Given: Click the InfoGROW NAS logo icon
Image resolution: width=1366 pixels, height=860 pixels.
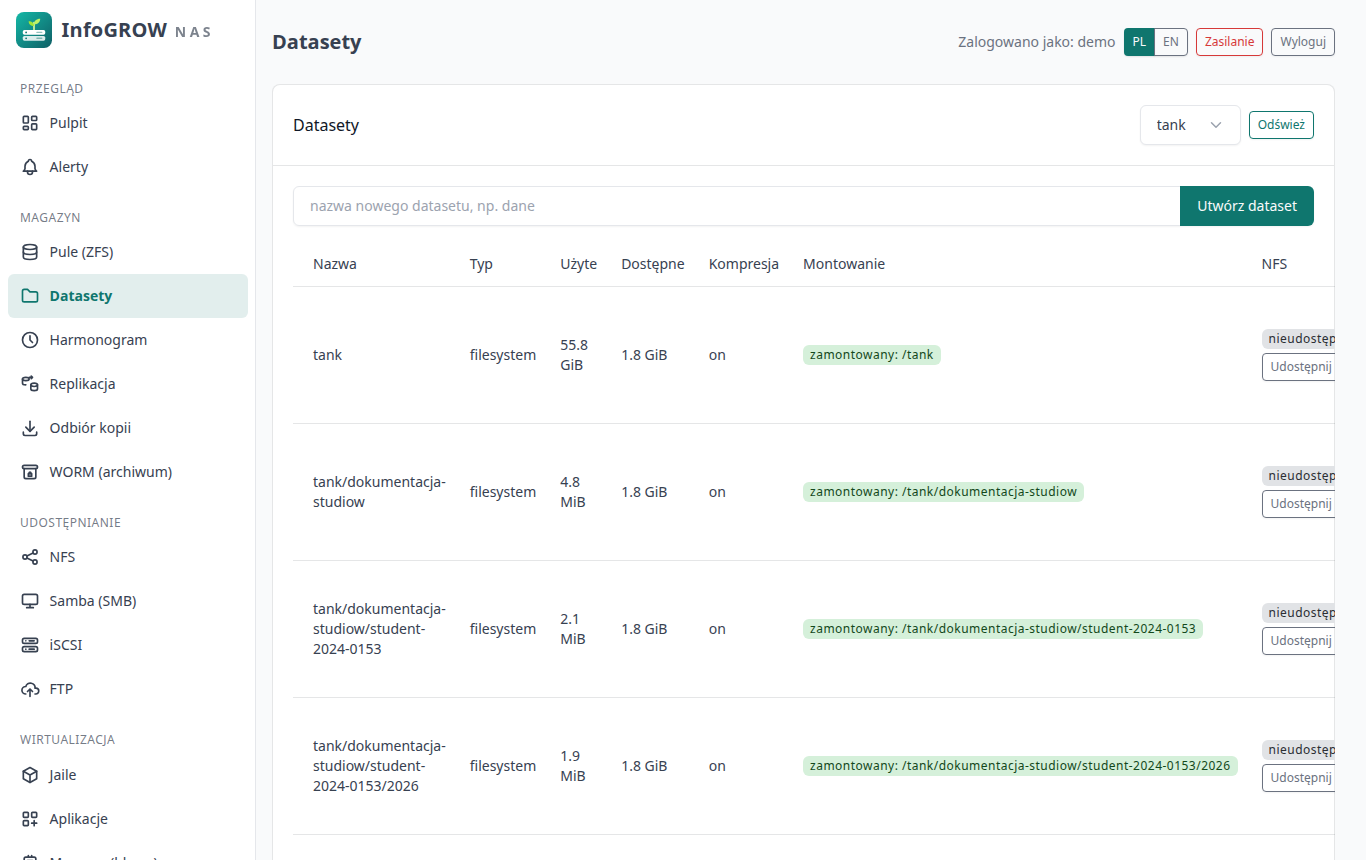Looking at the screenshot, I should pyautogui.click(x=34, y=30).
